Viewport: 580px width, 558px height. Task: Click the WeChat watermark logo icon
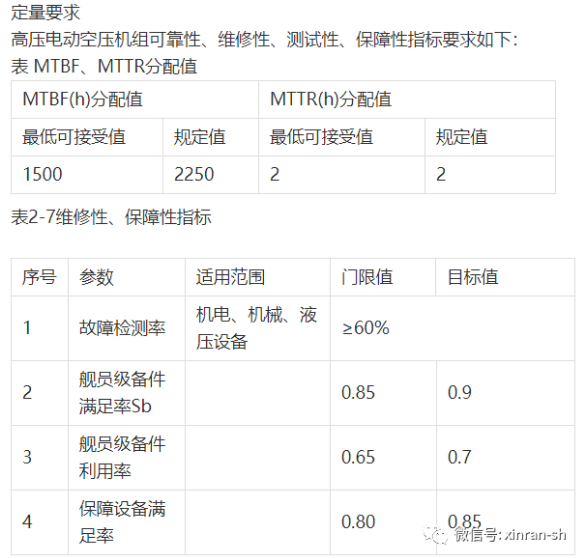pyautogui.click(x=436, y=535)
